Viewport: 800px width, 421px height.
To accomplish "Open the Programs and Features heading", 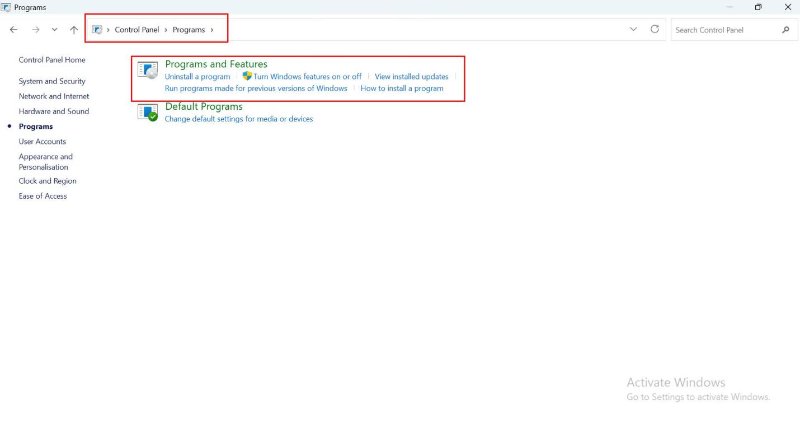I will [x=216, y=64].
